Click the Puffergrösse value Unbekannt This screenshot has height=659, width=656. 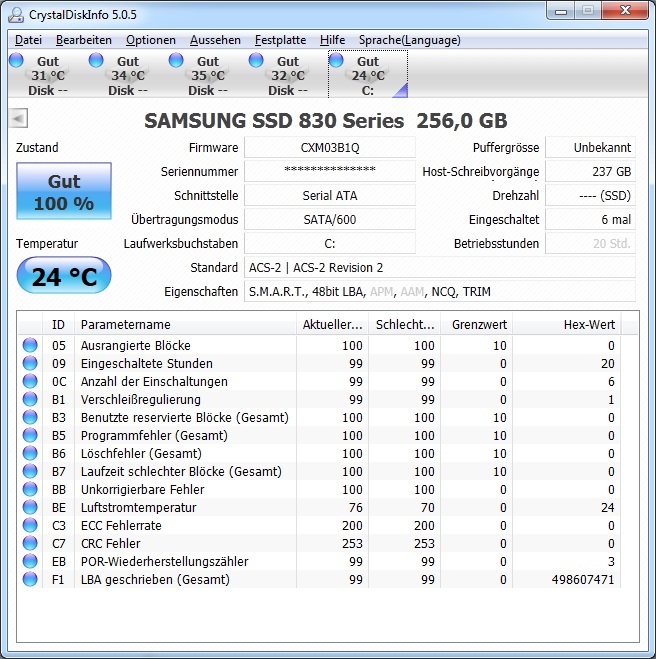pos(590,148)
